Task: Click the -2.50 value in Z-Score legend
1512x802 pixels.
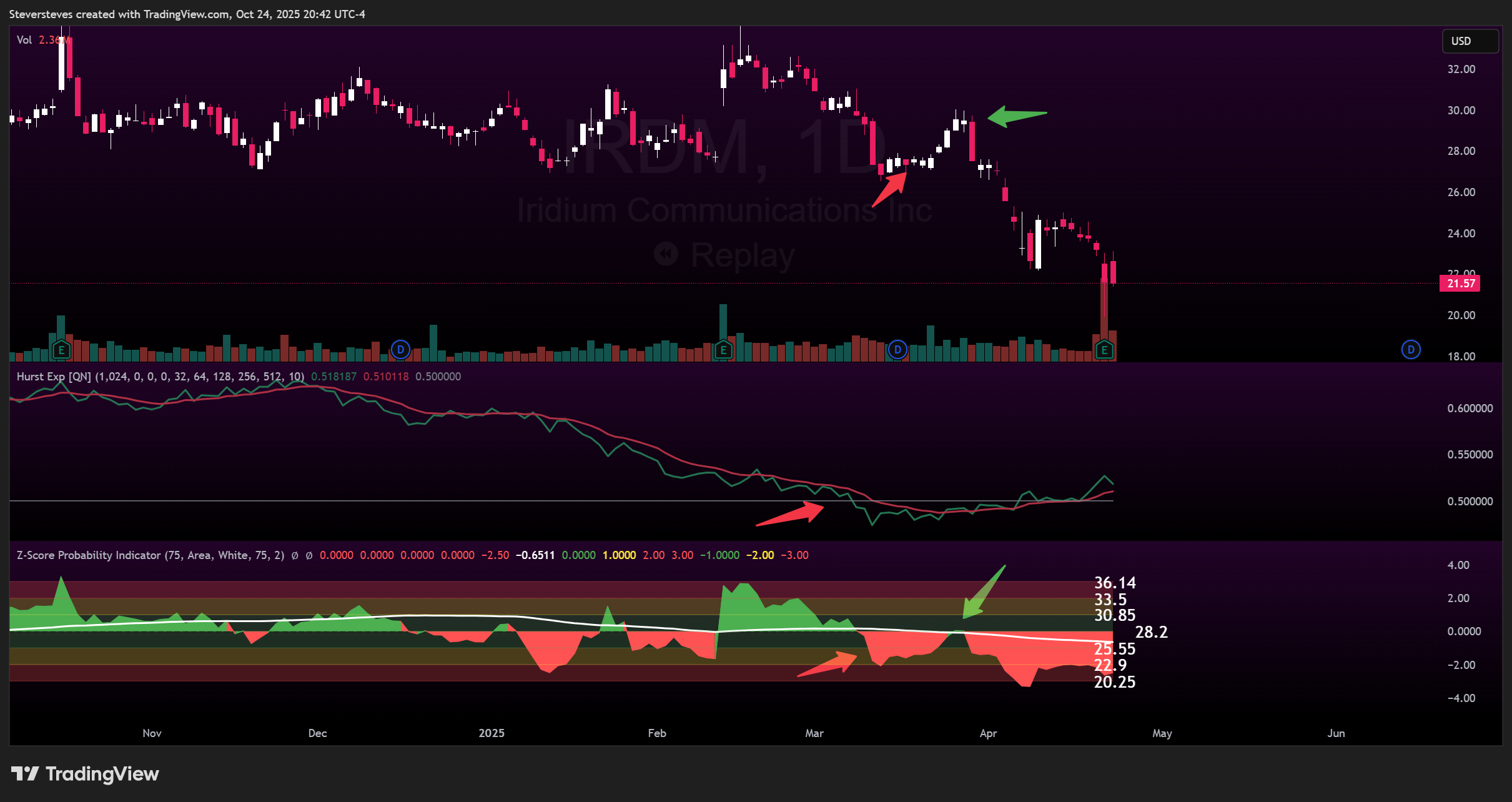Action: pyautogui.click(x=495, y=555)
